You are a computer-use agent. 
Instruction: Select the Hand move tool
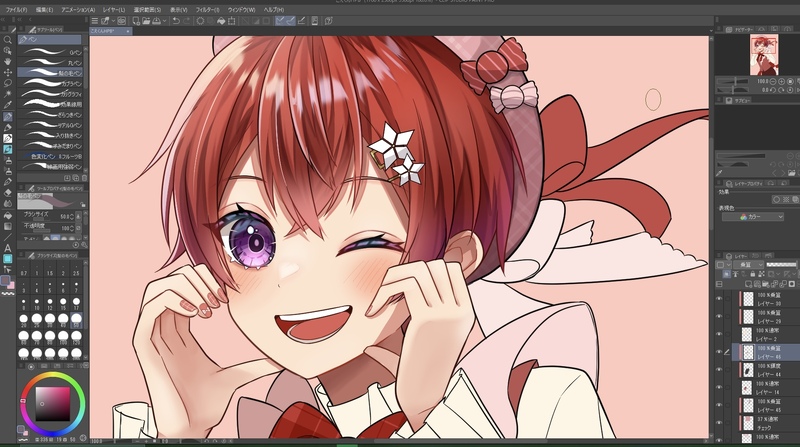(8, 61)
